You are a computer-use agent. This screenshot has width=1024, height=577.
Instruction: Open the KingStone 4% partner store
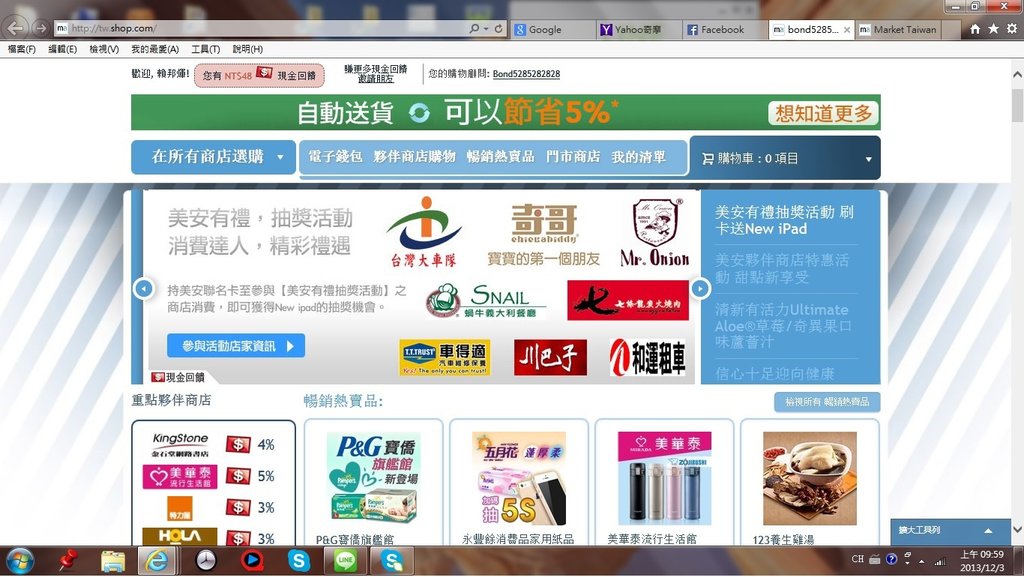213,444
